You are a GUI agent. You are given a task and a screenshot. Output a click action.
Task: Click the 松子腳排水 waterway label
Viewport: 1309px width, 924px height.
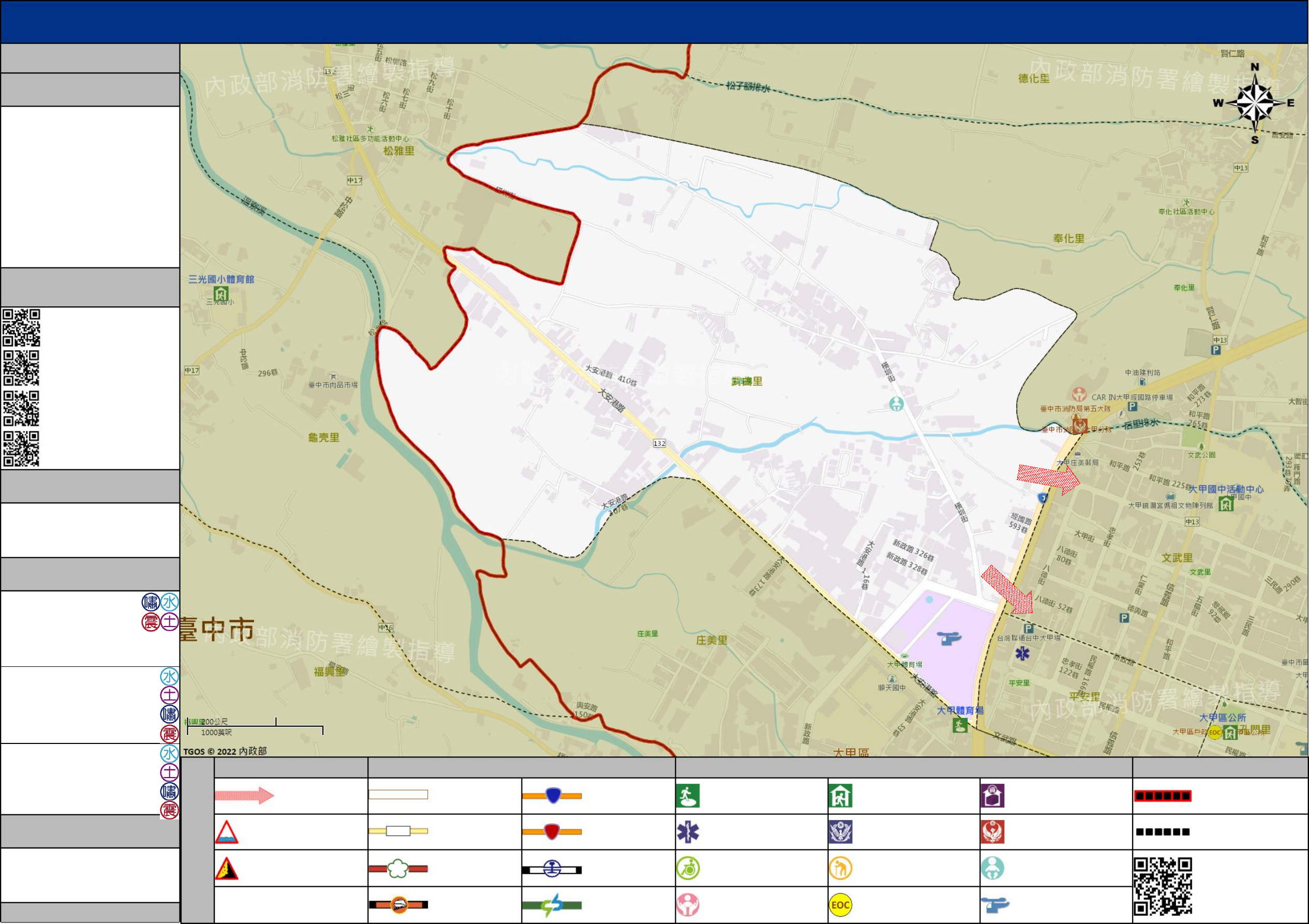click(748, 87)
